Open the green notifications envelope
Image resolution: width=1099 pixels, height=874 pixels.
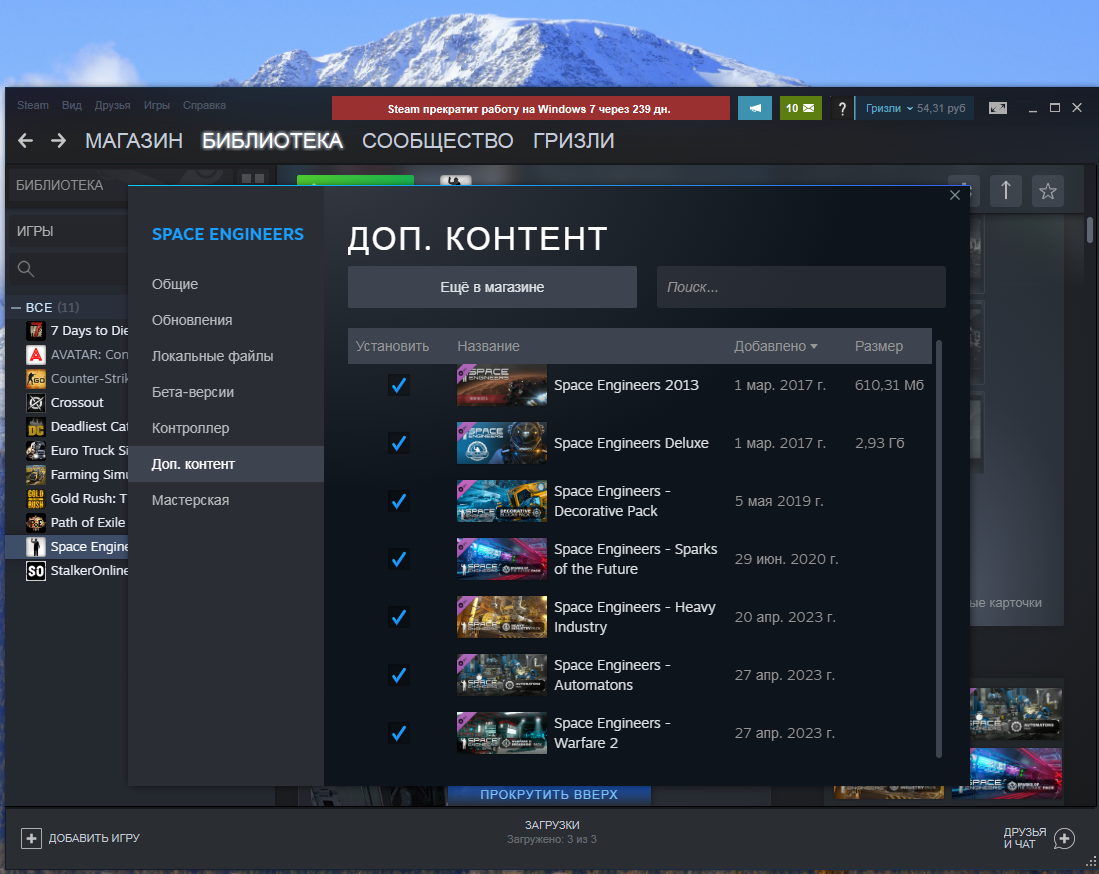pyautogui.click(x=799, y=108)
